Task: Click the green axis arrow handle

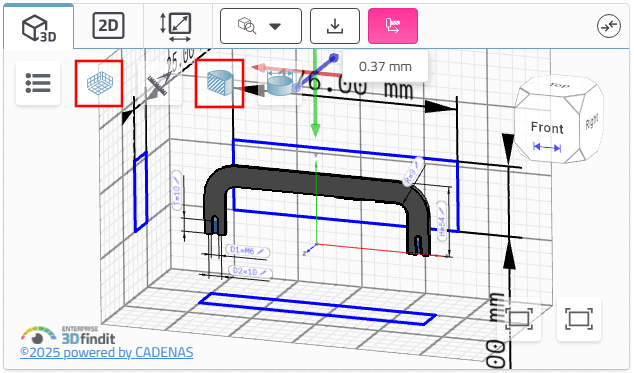Action: tap(315, 130)
